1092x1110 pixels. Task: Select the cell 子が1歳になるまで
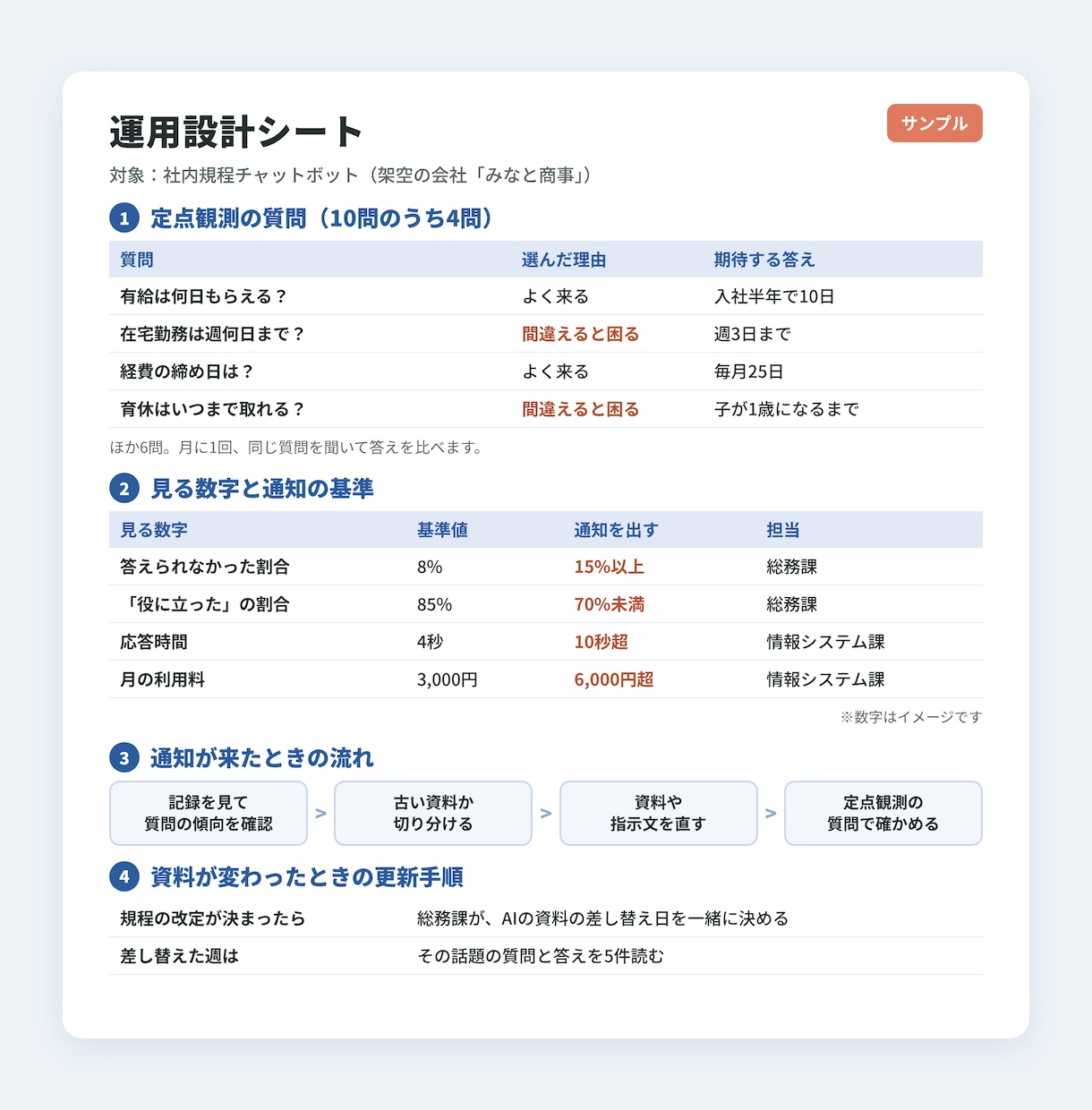tap(786, 409)
